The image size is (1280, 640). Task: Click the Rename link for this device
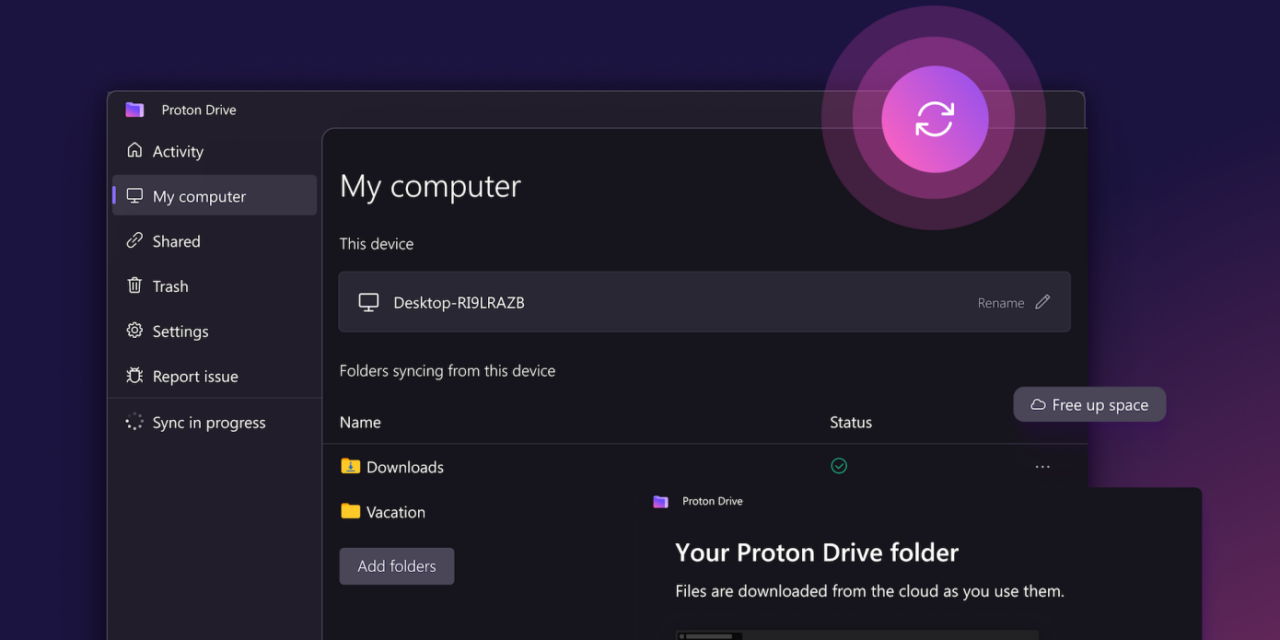click(x=1000, y=303)
